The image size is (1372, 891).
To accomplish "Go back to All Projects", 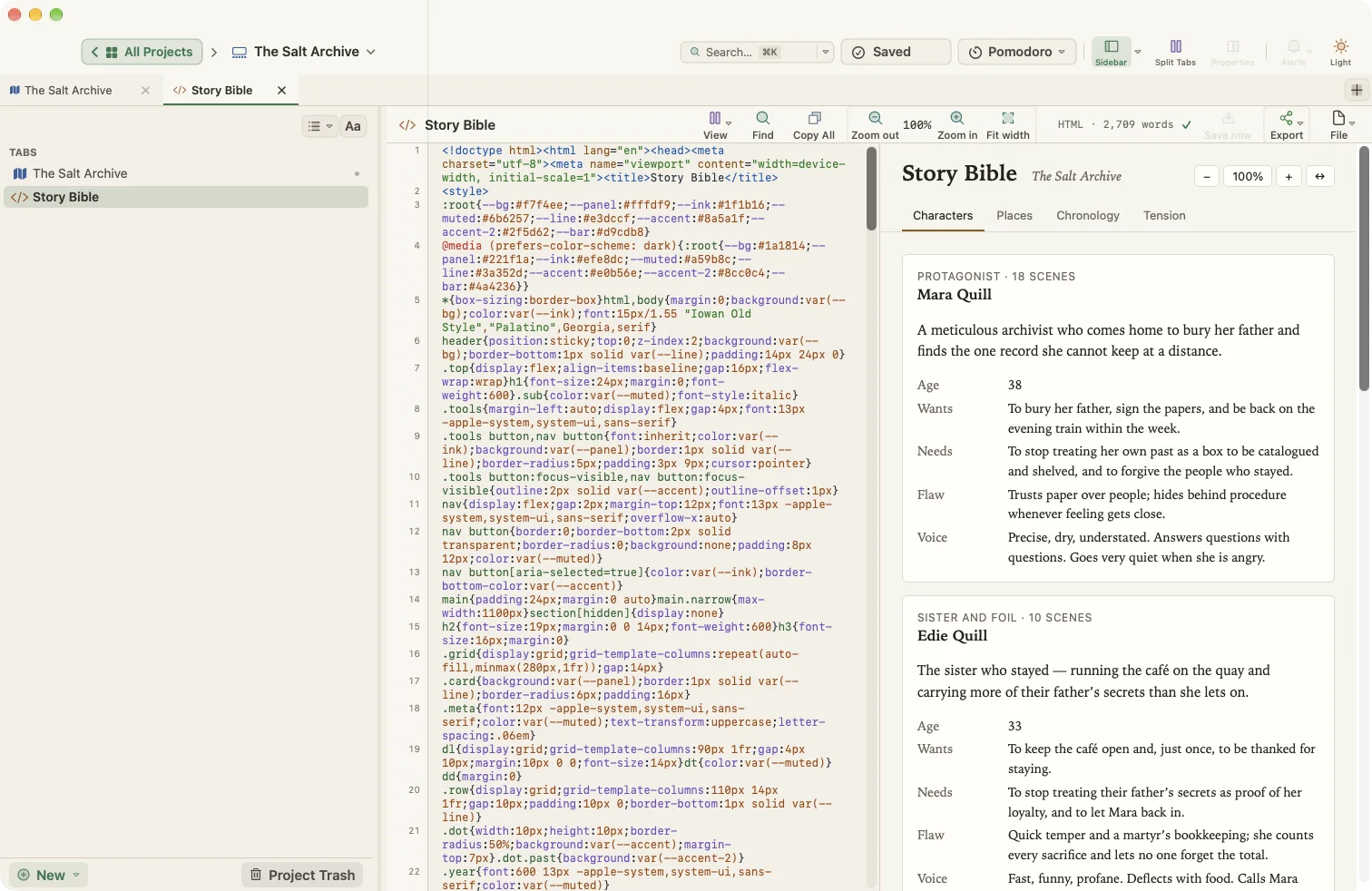I will click(x=142, y=52).
